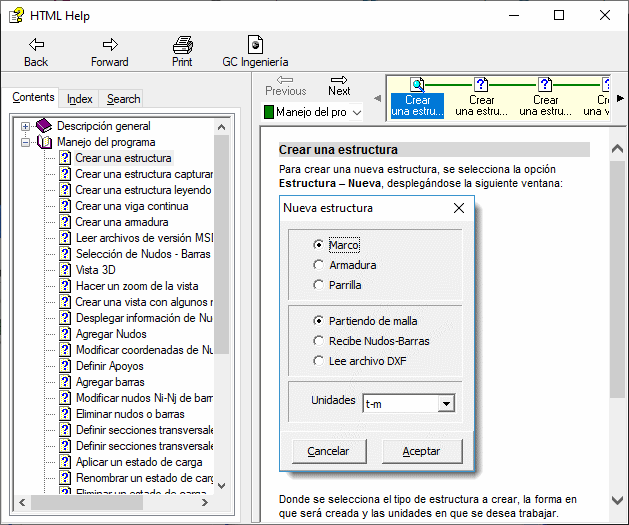
Task: Open 'Selección de Nudos - Barras' topic
Action: pyautogui.click(x=143, y=254)
